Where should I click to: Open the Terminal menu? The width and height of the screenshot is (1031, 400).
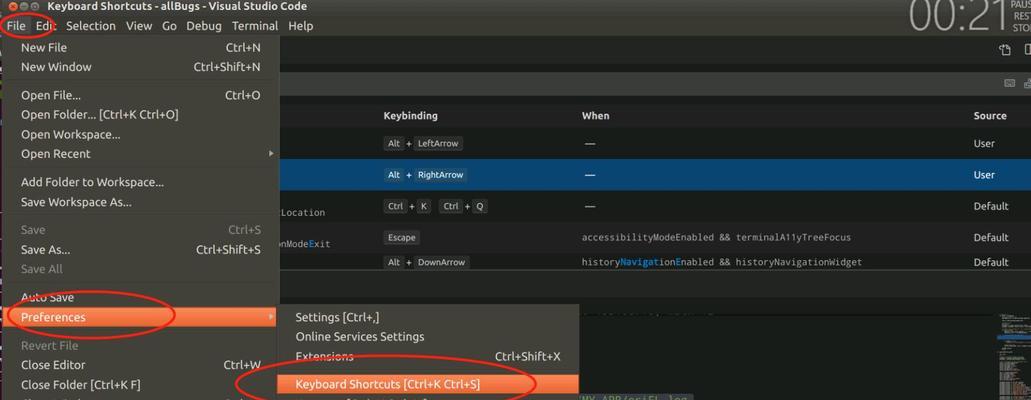click(x=254, y=26)
